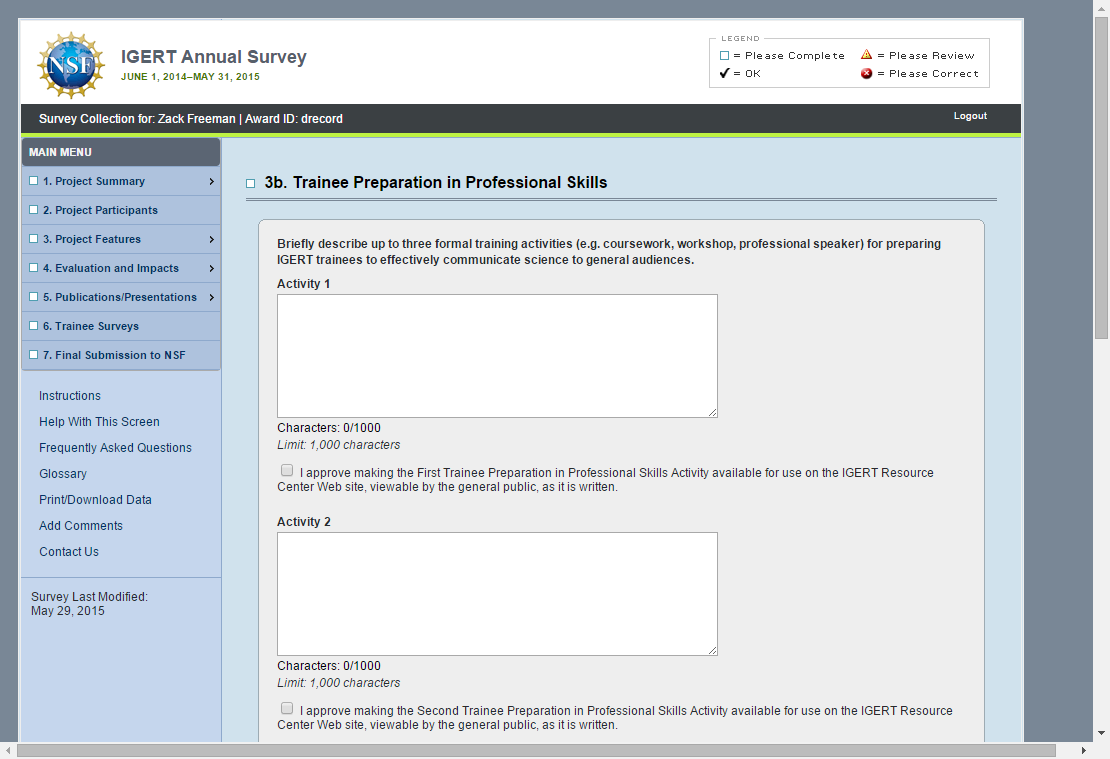Expand Evaluation and Impacts submenu arrow
Image resolution: width=1110 pixels, height=759 pixels.
pos(212,268)
